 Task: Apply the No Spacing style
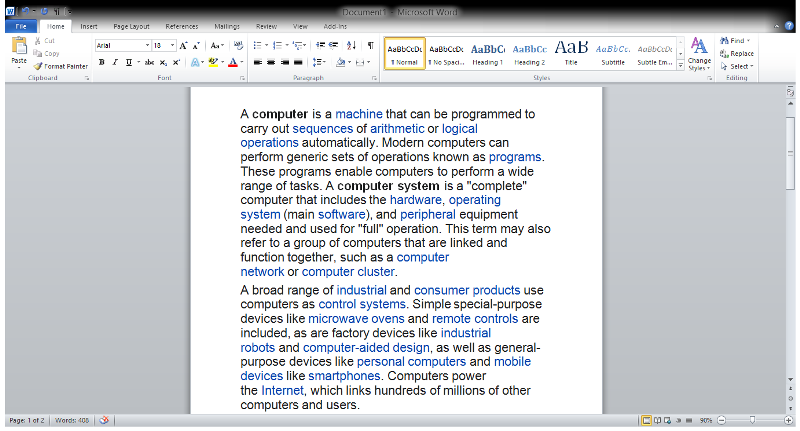[446, 54]
